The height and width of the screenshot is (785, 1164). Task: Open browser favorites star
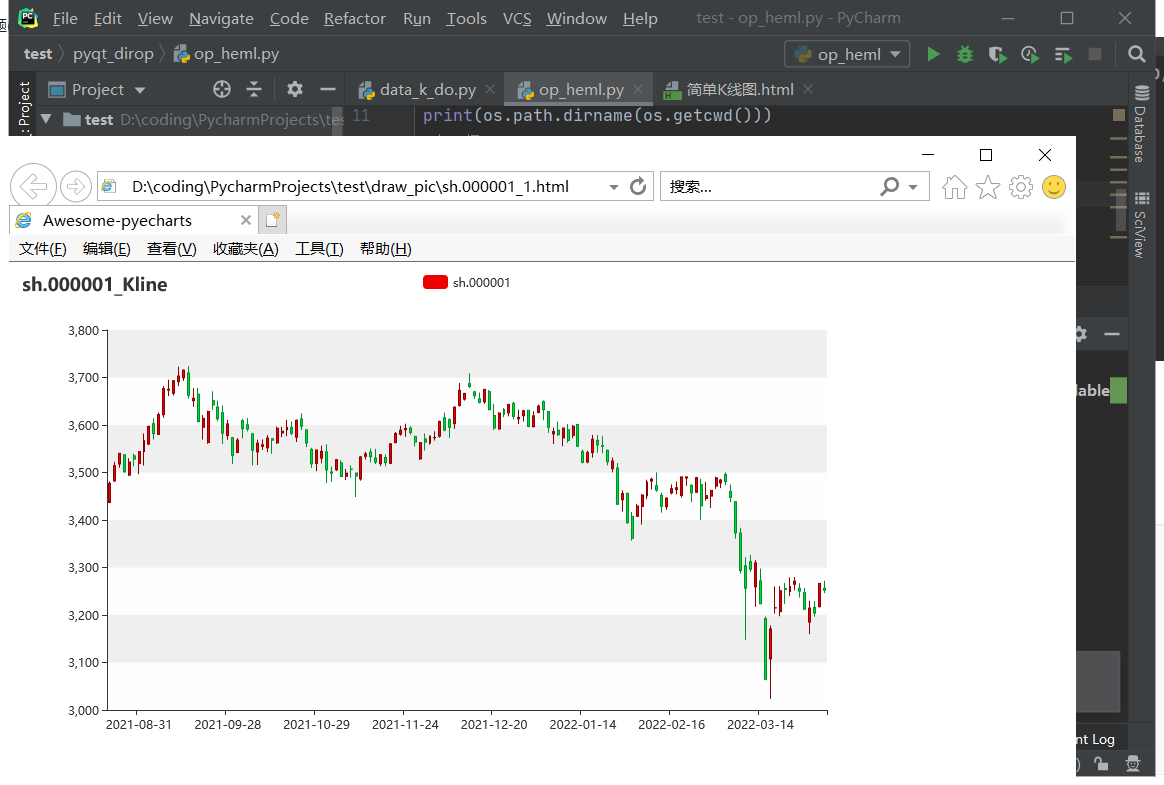(x=988, y=187)
